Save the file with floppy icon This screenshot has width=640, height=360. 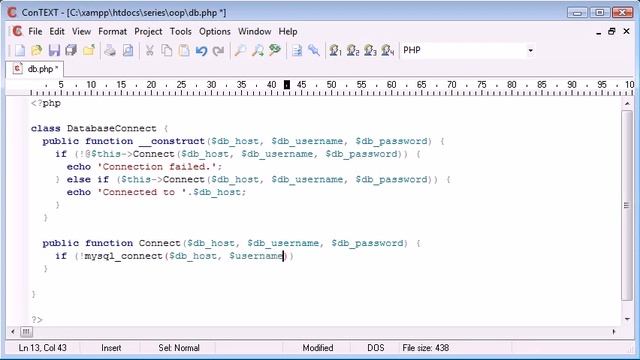click(x=54, y=51)
